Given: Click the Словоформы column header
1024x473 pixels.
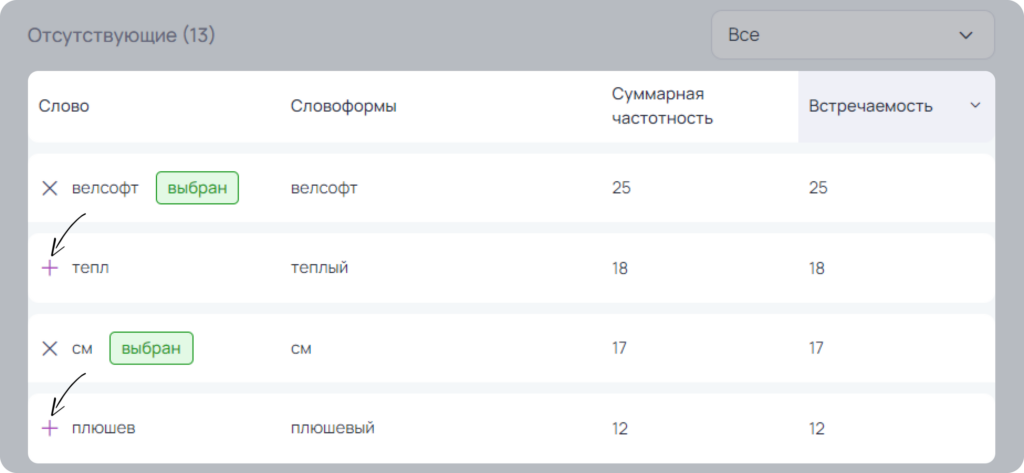Looking at the screenshot, I should [x=344, y=106].
